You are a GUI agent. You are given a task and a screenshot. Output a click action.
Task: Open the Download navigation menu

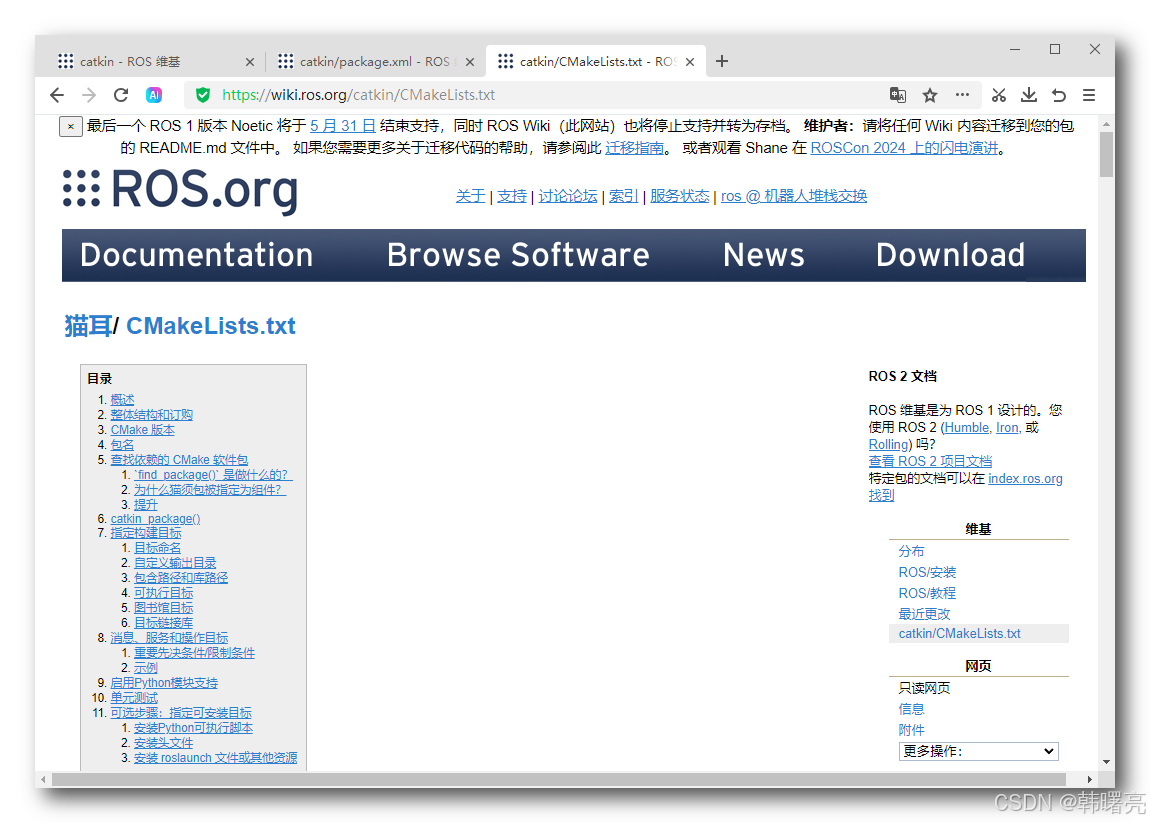951,255
